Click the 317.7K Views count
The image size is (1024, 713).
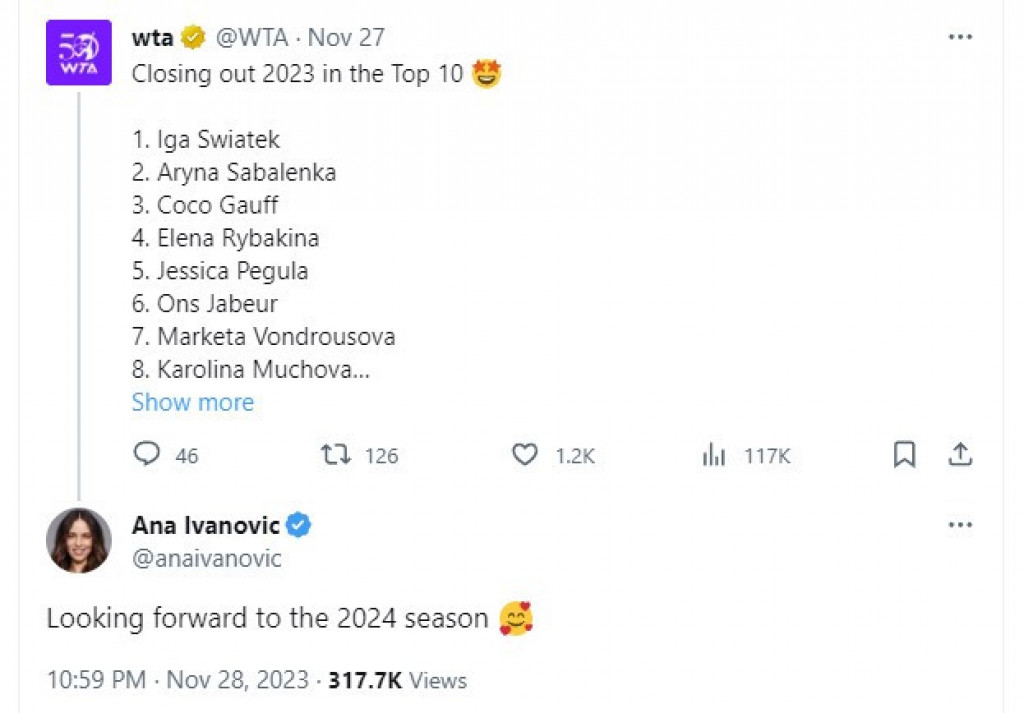click(x=397, y=680)
